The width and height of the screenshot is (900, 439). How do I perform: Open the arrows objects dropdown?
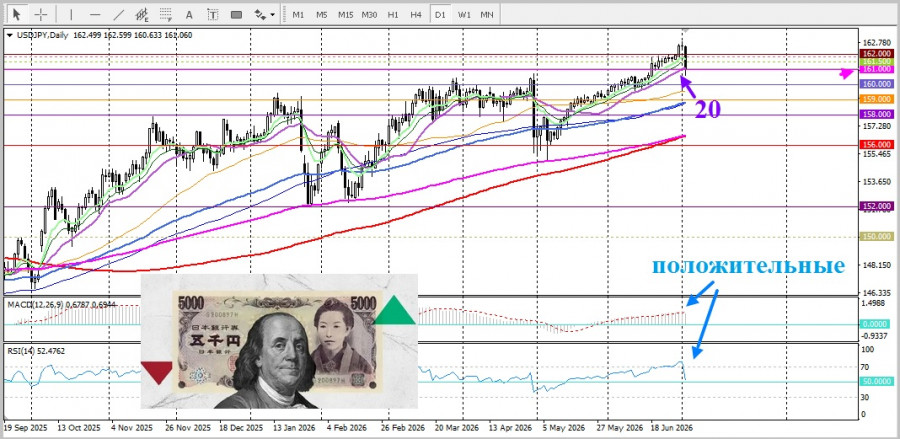(x=265, y=14)
